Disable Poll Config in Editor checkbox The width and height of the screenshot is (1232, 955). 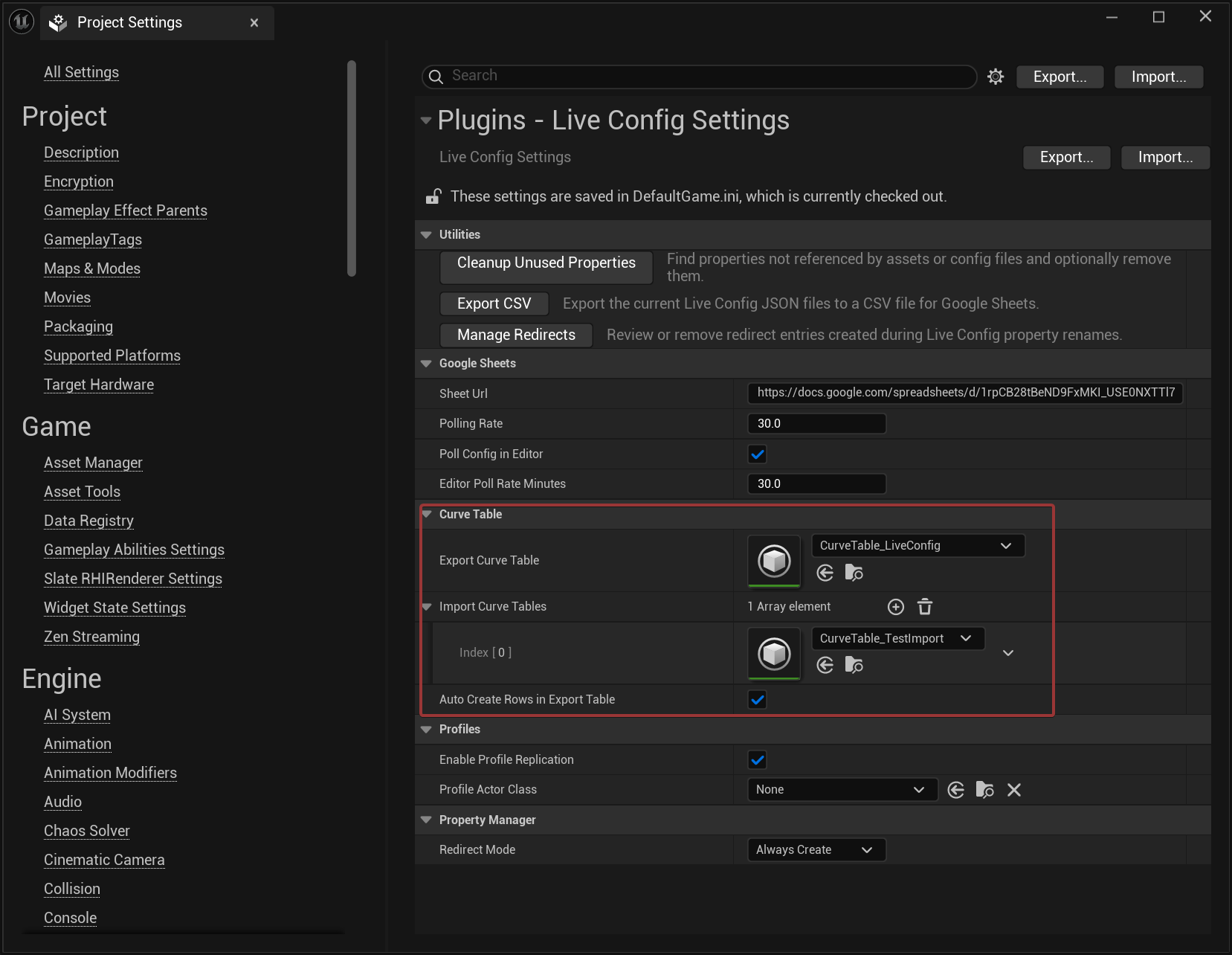coord(758,454)
